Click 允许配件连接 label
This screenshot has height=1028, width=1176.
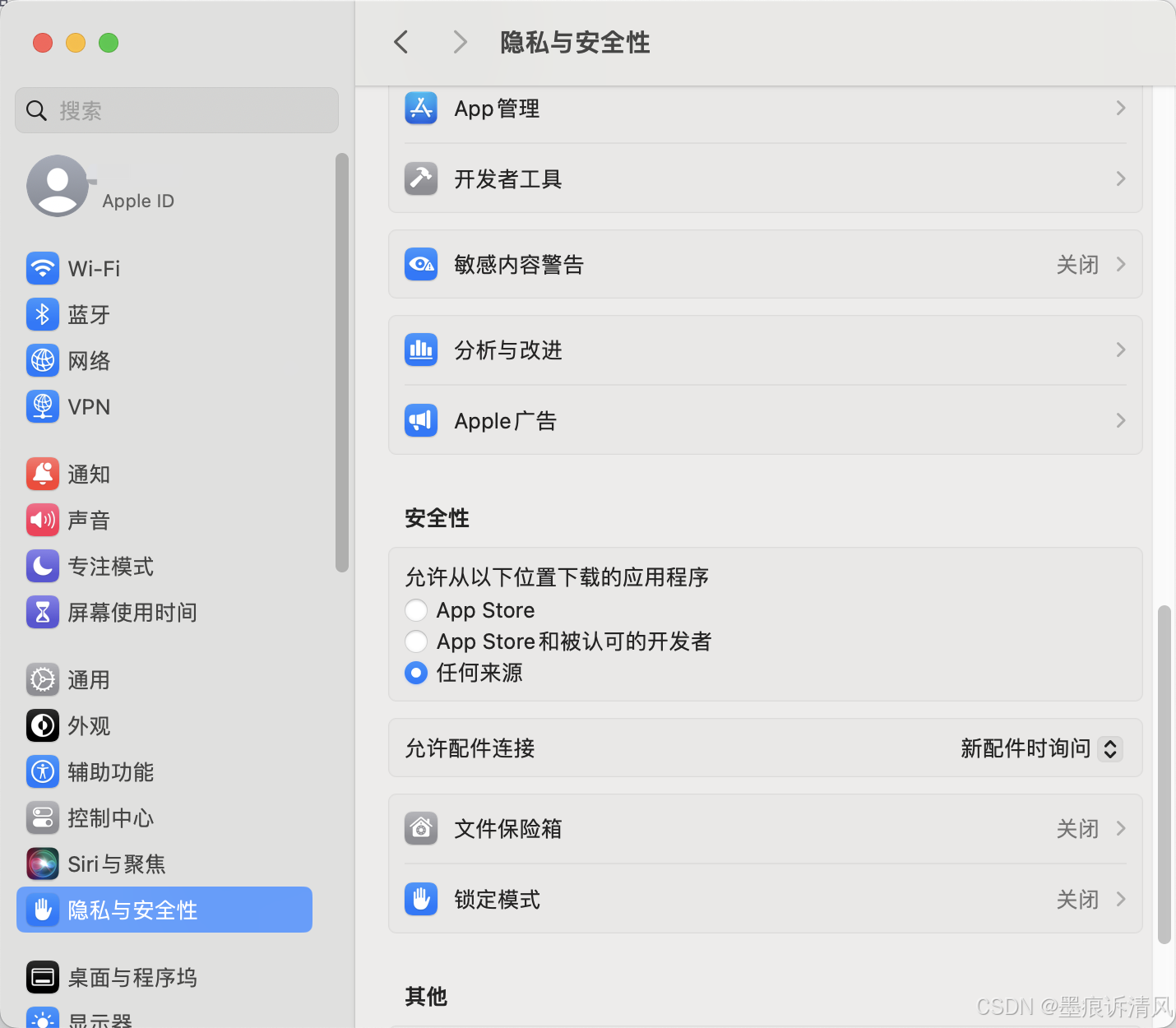pyautogui.click(x=470, y=748)
